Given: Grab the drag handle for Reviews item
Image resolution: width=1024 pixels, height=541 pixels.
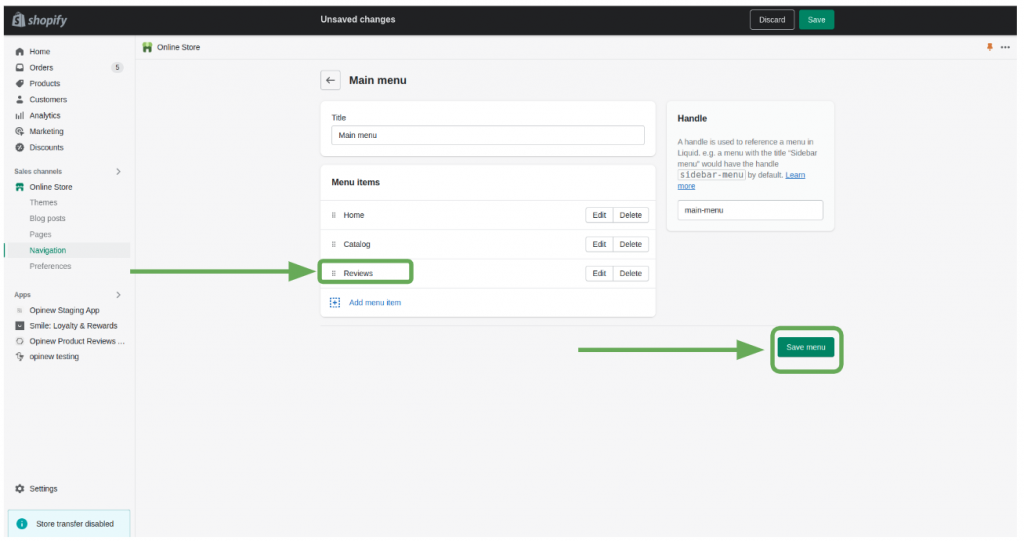Looking at the screenshot, I should pyautogui.click(x=334, y=273).
